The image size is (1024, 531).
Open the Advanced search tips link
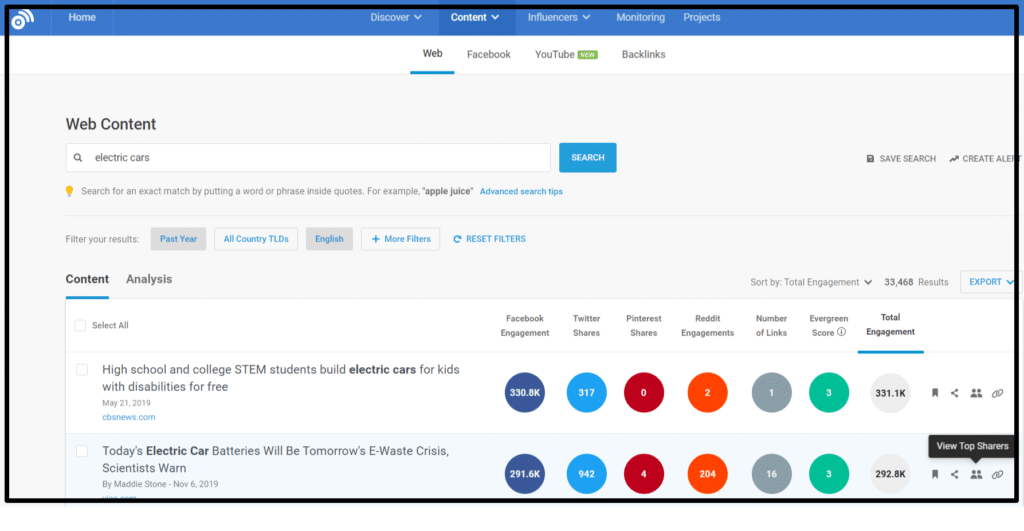pyautogui.click(x=521, y=191)
